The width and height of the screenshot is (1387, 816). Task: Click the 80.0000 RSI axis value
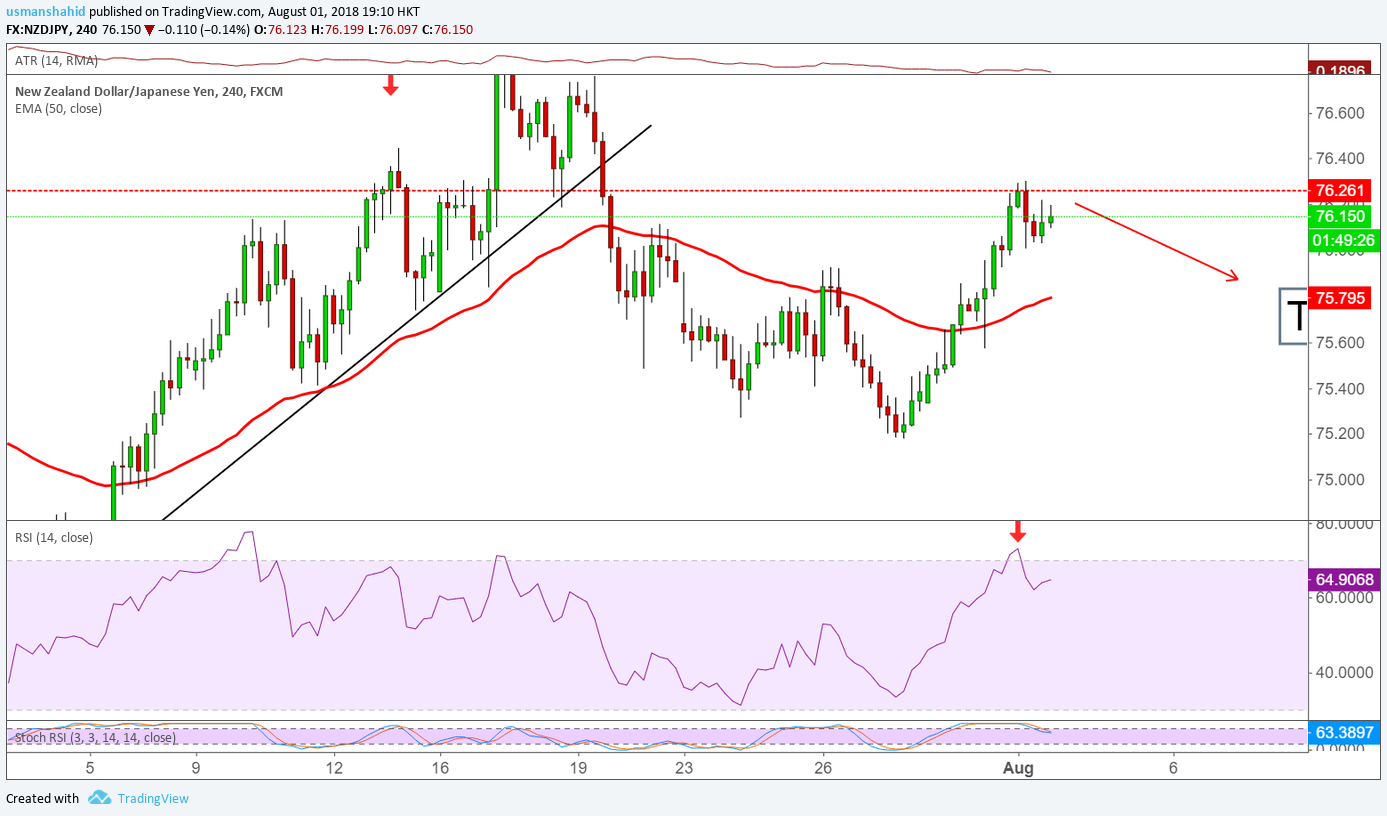coord(1344,523)
